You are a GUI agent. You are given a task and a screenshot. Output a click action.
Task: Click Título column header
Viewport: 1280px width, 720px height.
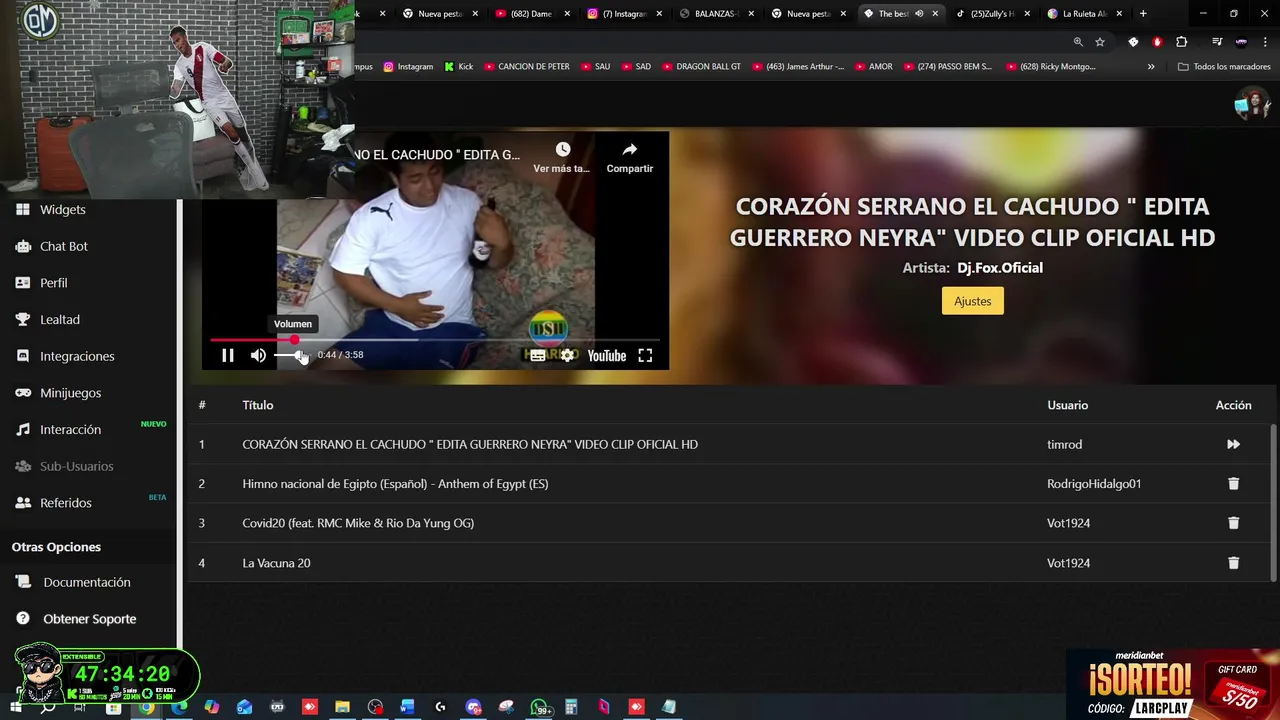point(258,405)
